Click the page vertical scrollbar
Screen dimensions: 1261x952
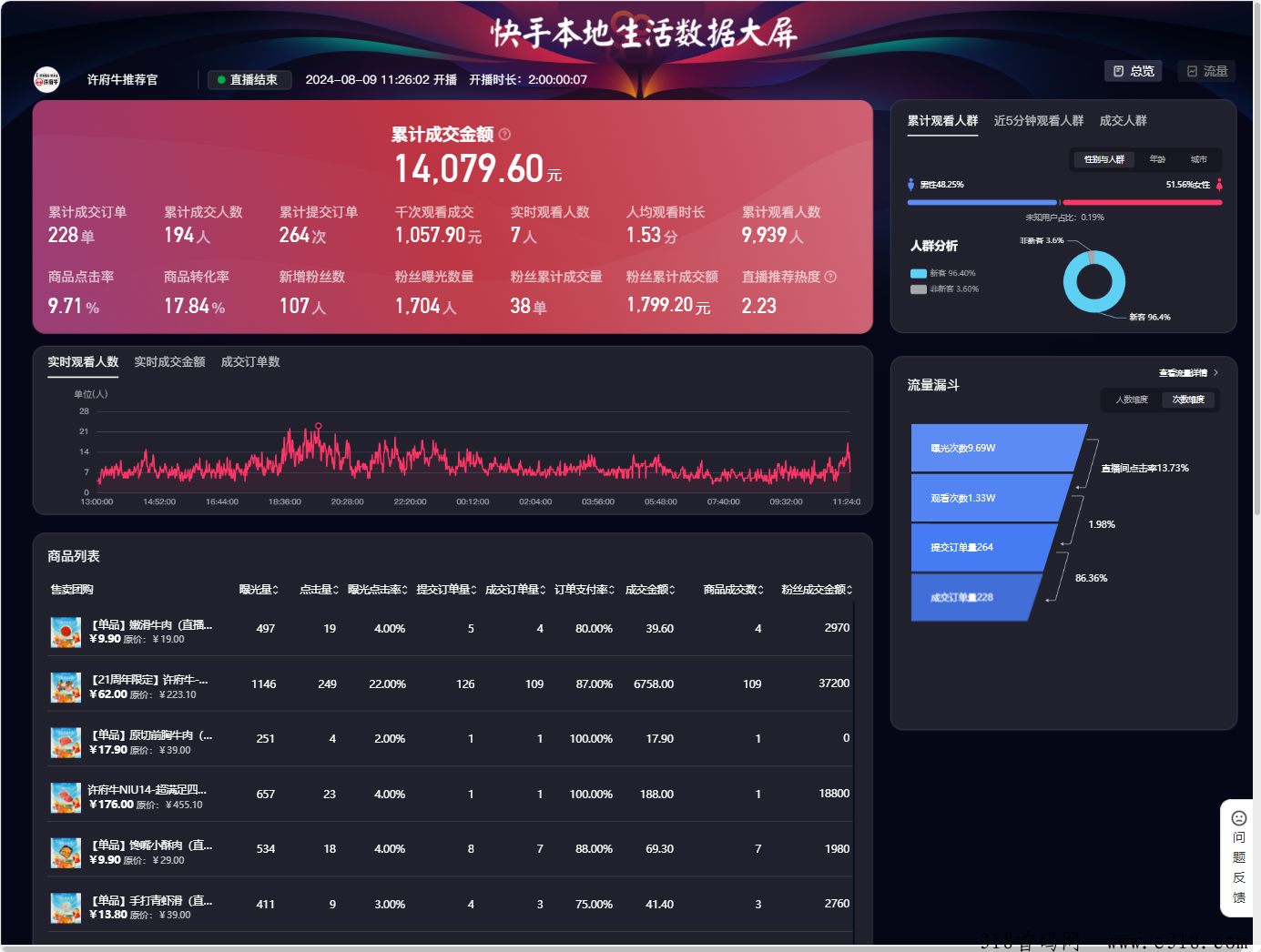click(x=1256, y=258)
